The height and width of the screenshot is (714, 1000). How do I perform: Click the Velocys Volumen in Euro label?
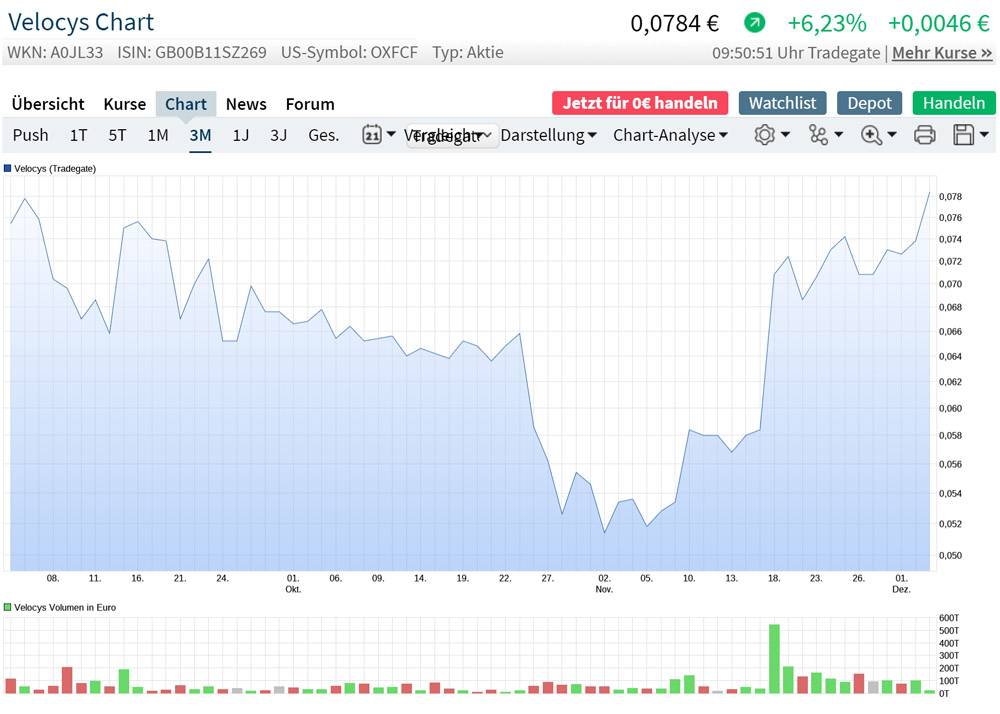(65, 608)
